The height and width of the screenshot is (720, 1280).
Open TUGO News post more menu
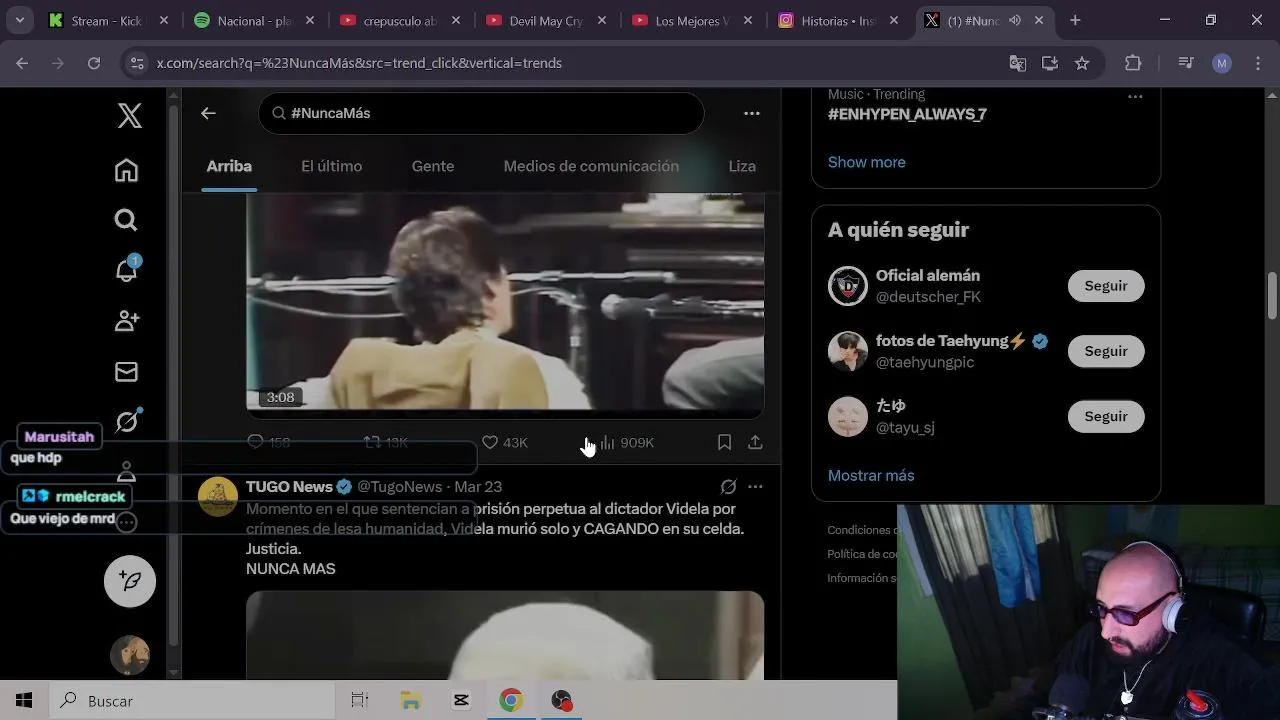click(755, 487)
